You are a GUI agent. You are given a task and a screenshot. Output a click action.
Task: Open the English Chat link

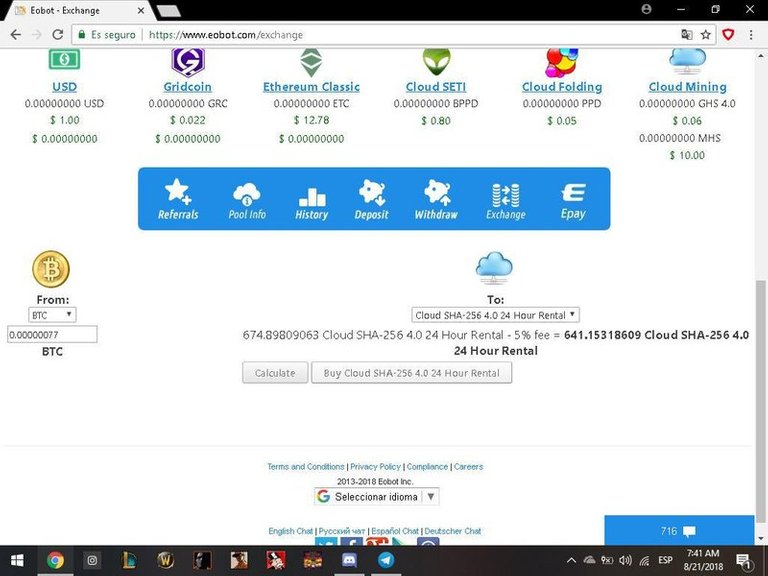point(290,531)
